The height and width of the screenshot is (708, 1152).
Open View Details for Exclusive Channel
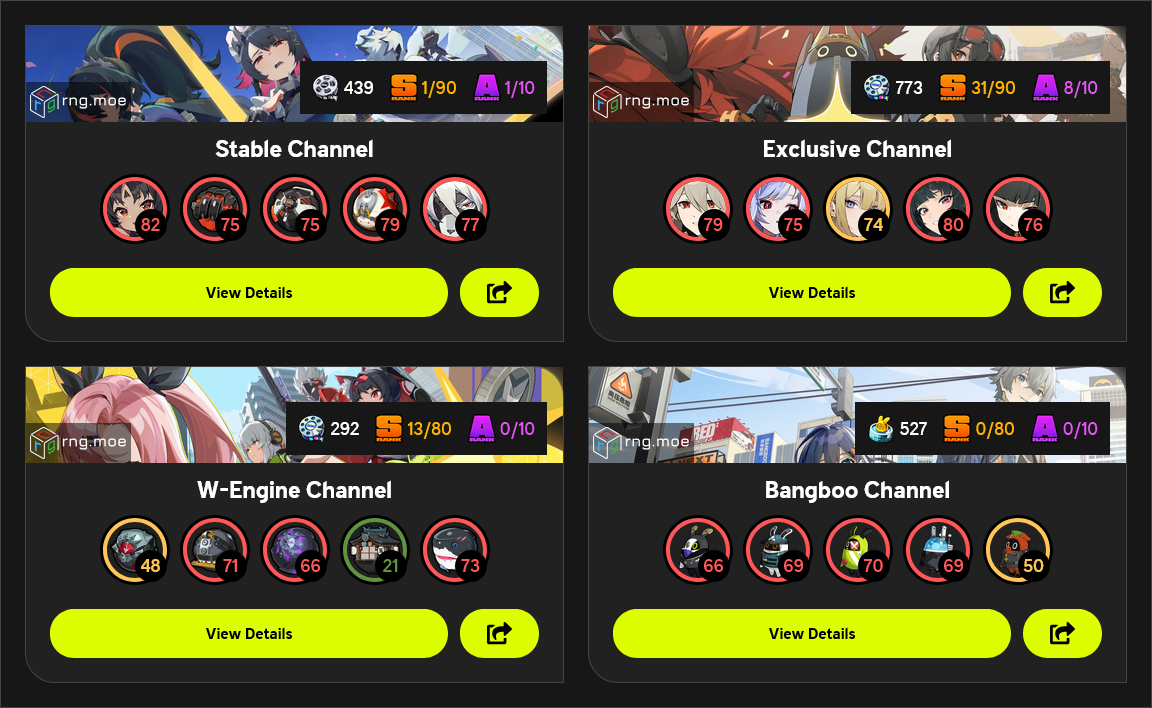812,292
